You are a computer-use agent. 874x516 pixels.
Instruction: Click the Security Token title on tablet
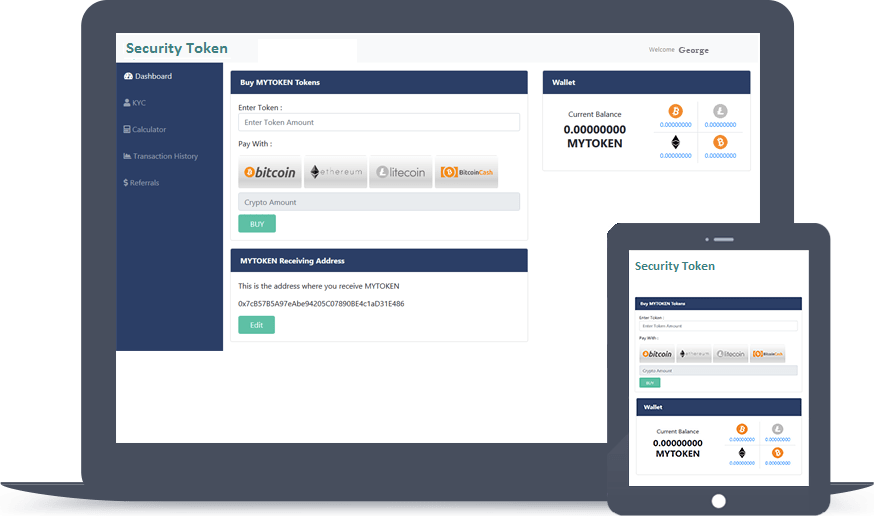[674, 266]
